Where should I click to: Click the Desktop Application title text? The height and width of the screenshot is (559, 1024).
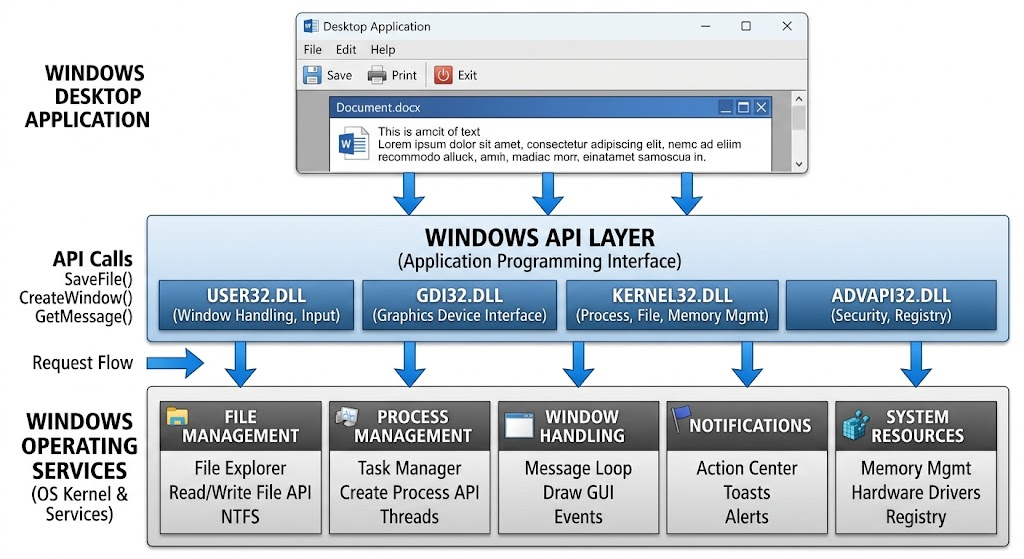point(377,27)
